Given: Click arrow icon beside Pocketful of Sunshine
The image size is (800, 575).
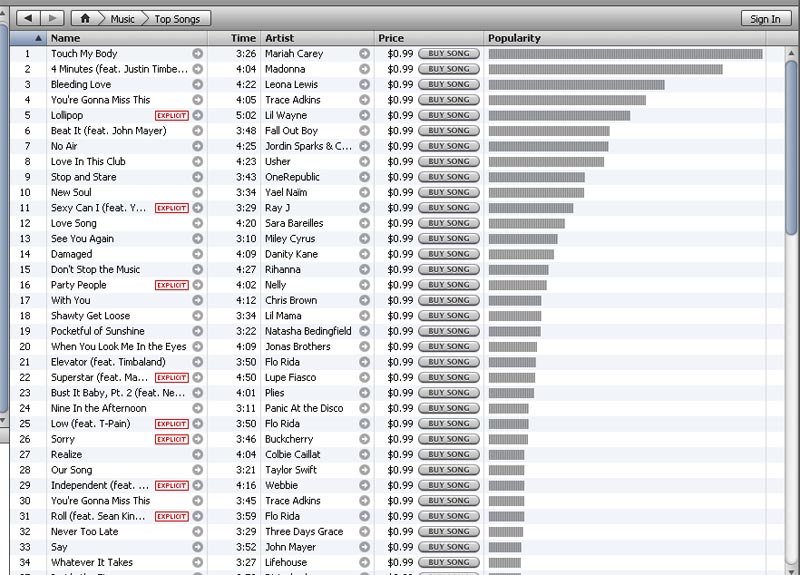Looking at the screenshot, I should pyautogui.click(x=197, y=331).
